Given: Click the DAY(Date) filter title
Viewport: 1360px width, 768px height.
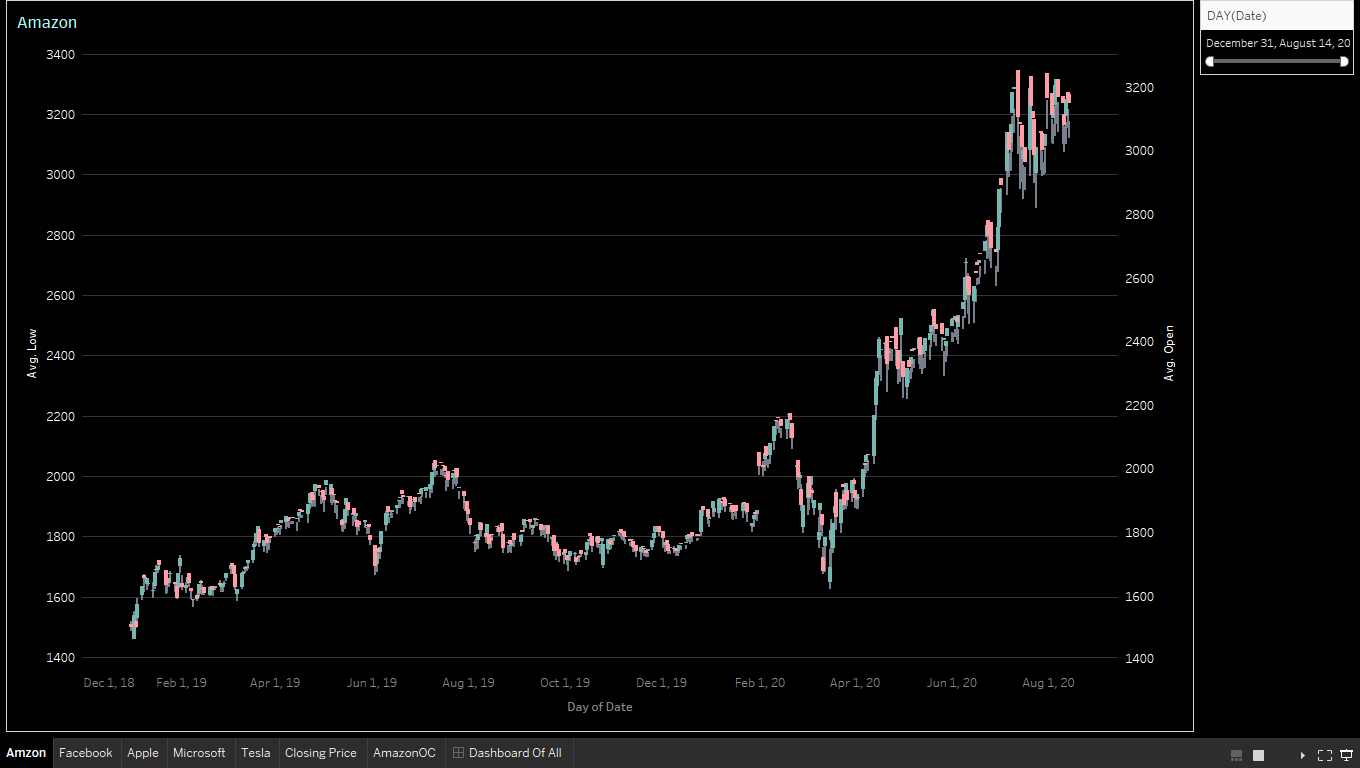Looking at the screenshot, I should 1236,15.
